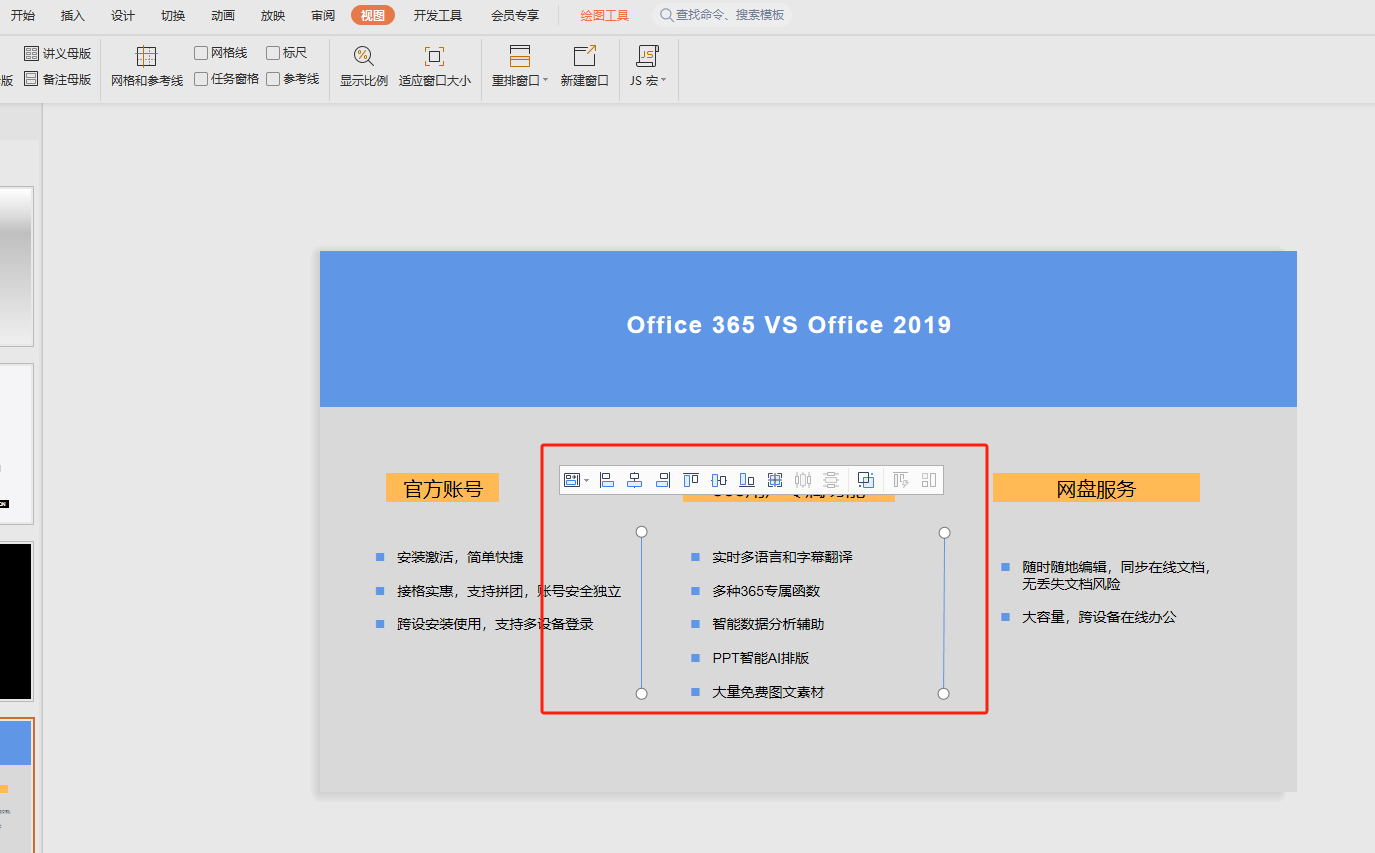Expand the floating toolbar layout dropdown arrow
The width and height of the screenshot is (1375, 853).
tap(587, 480)
